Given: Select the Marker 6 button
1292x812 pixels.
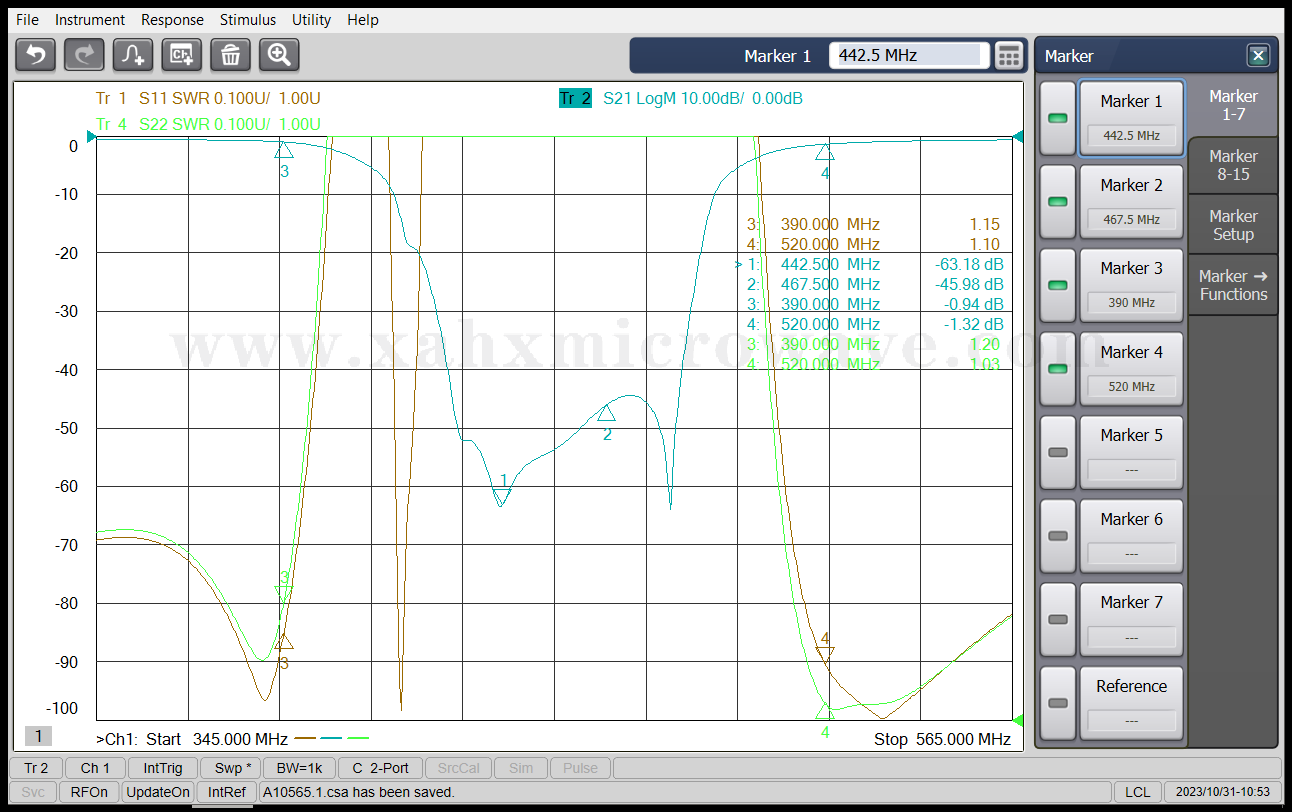Looking at the screenshot, I should pyautogui.click(x=1131, y=536).
